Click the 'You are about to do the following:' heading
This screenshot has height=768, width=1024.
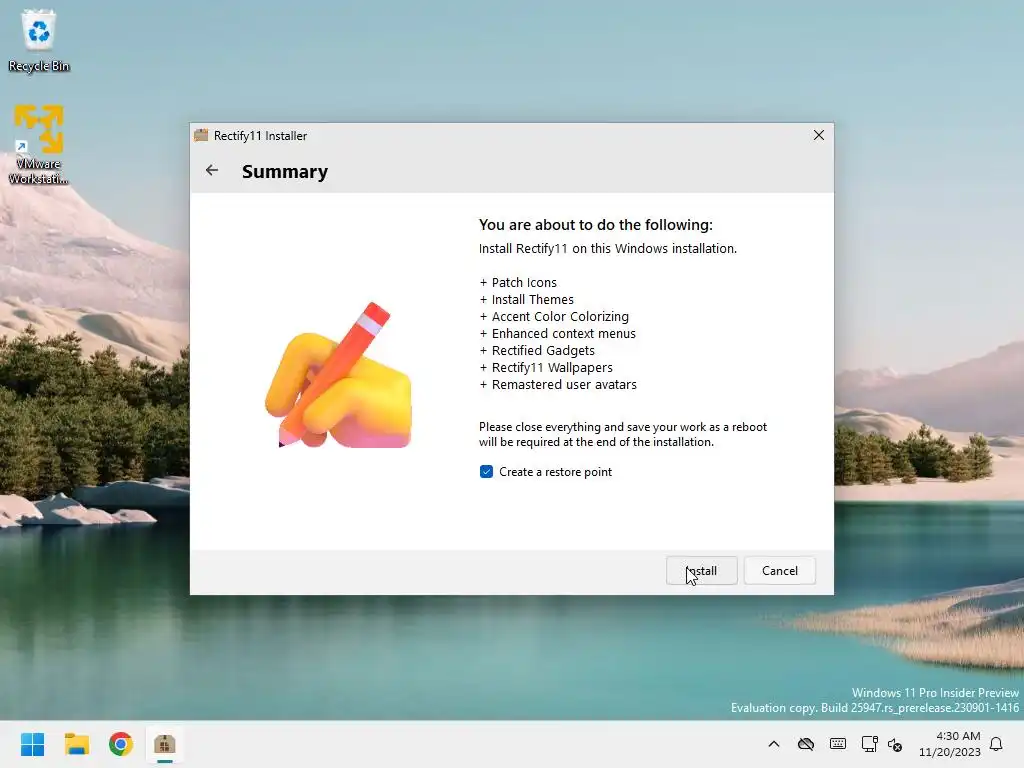click(x=596, y=225)
